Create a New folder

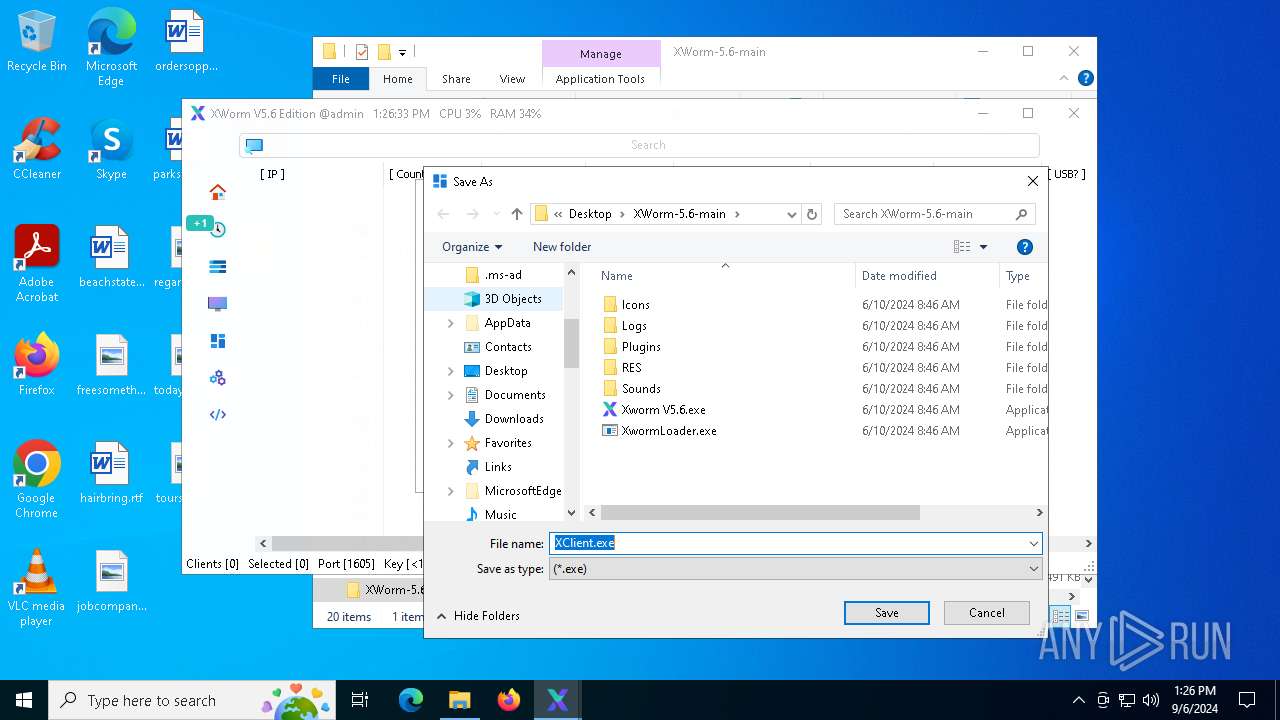pos(562,247)
